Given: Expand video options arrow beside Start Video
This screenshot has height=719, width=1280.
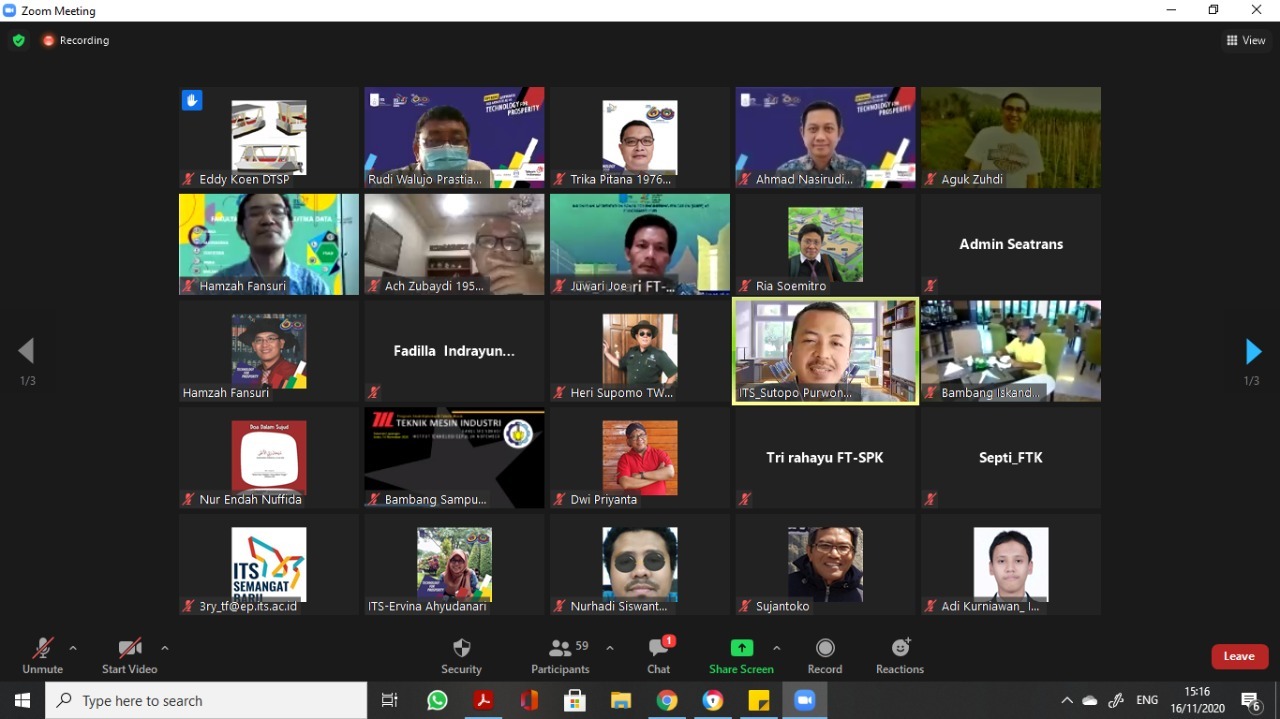Looking at the screenshot, I should pyautogui.click(x=165, y=648).
